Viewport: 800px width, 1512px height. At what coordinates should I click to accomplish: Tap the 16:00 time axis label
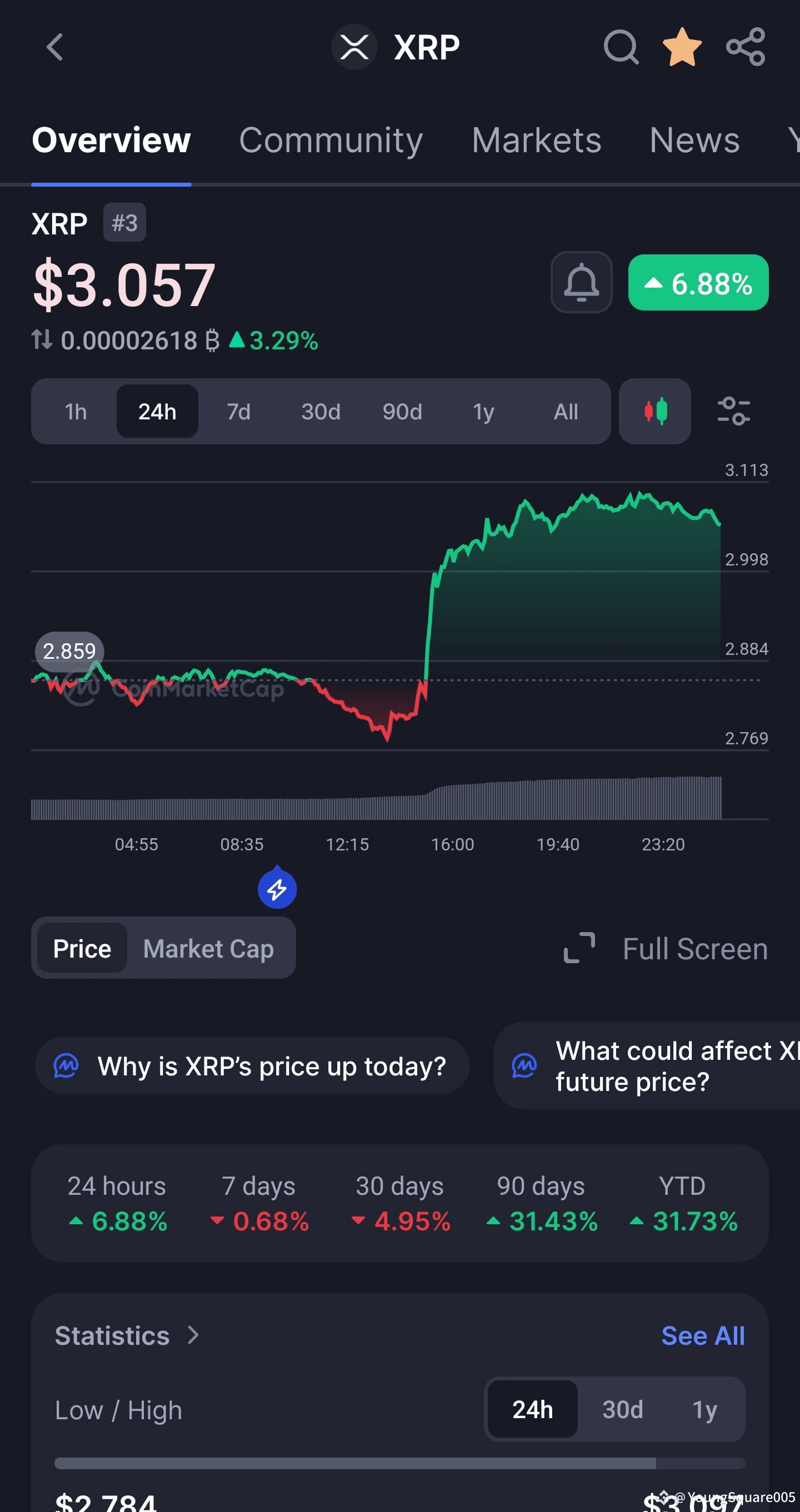(453, 844)
